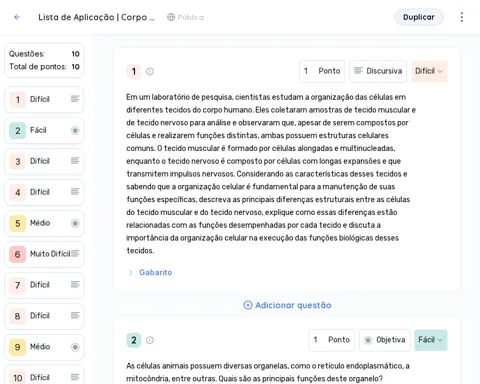Click the lines icon in sidebar item 8
This screenshot has height=384, width=480.
(75, 315)
